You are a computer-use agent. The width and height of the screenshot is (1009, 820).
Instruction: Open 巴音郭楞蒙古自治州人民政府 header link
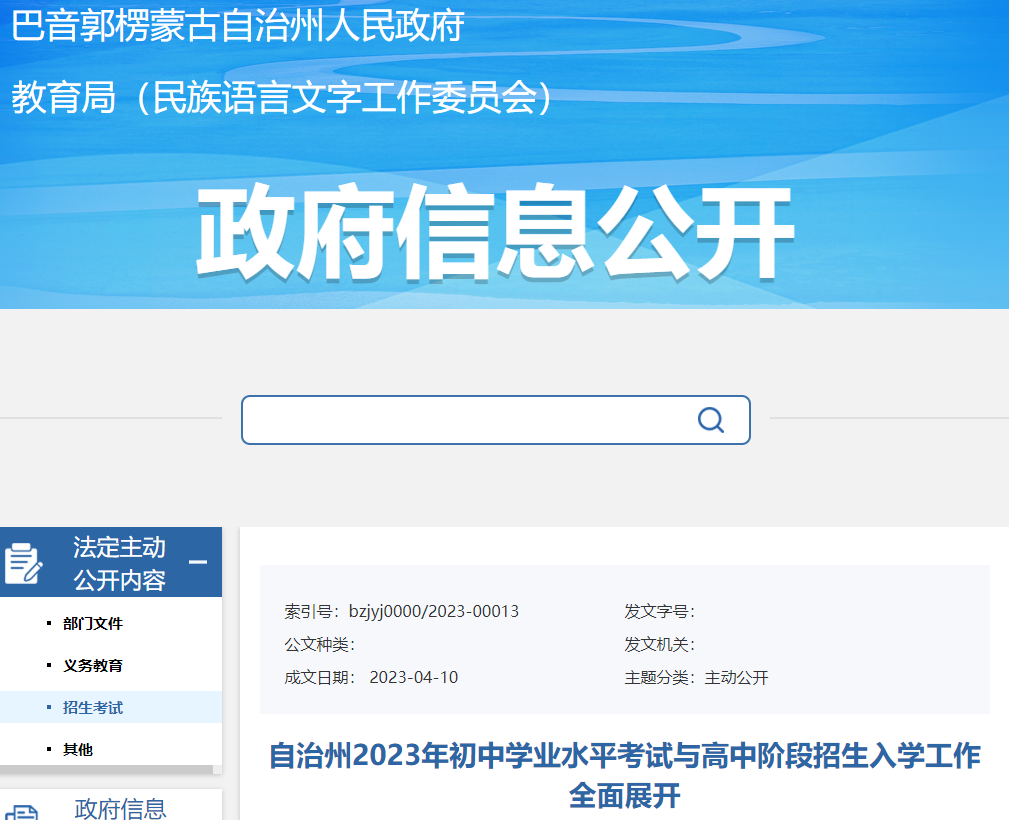tap(238, 27)
